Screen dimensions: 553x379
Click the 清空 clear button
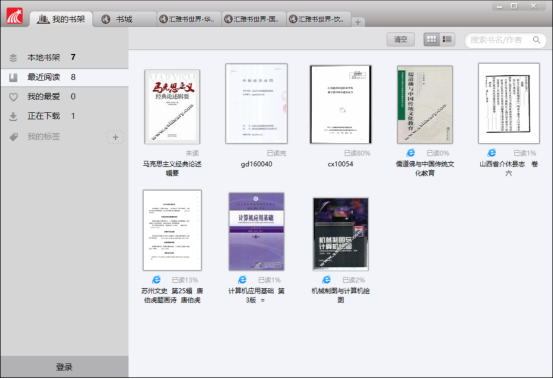pyautogui.click(x=400, y=39)
